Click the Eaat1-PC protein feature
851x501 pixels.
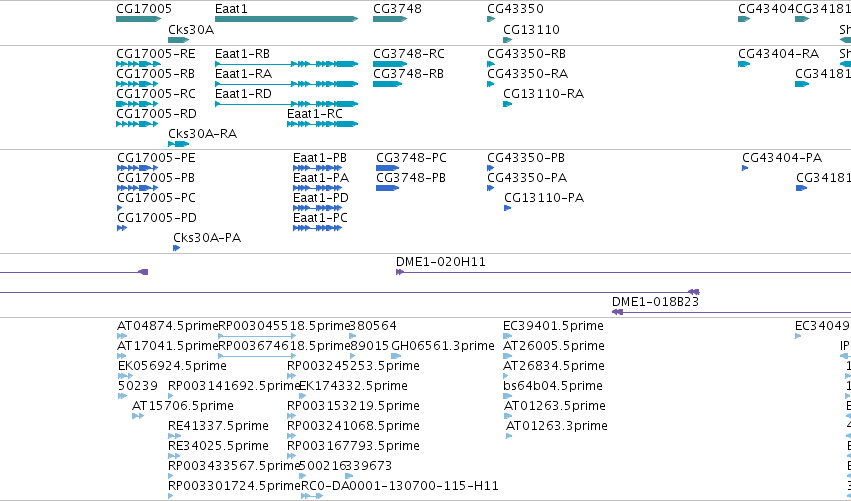[317, 229]
